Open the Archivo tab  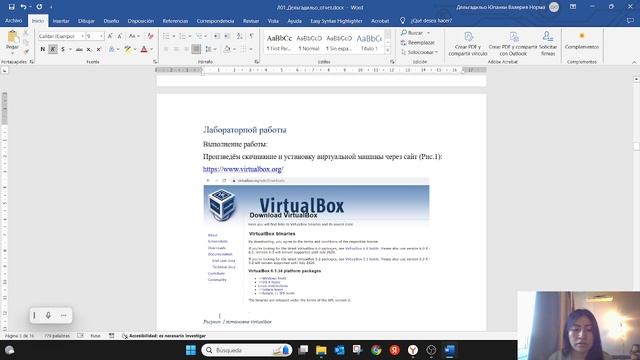pyautogui.click(x=13, y=21)
